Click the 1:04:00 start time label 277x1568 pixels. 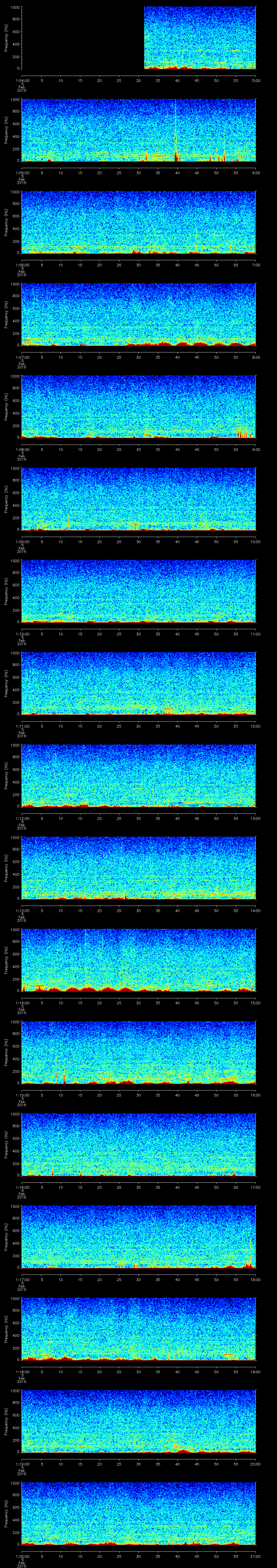[22, 80]
